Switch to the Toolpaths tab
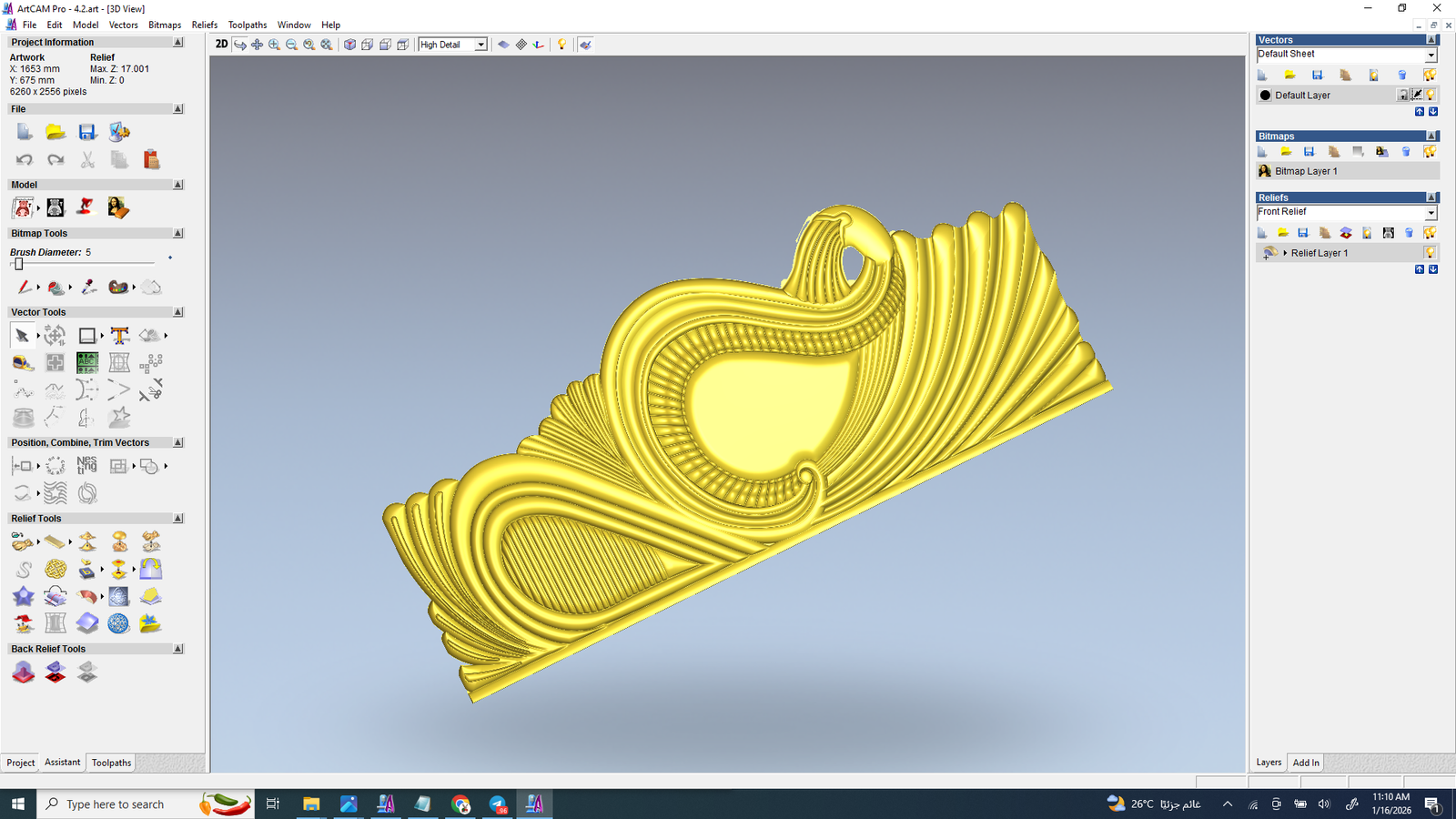The image size is (1456, 819). tap(111, 763)
